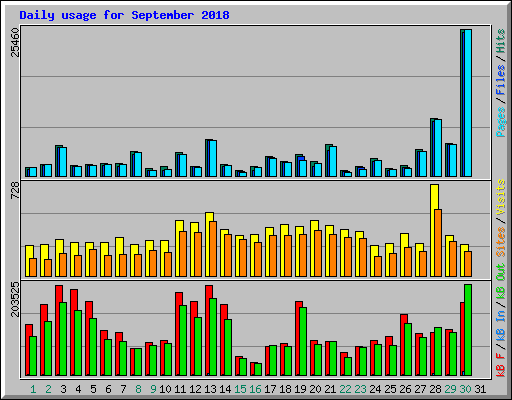Click day label 29 on the x-axis
Viewport: 512px width, 400px height.
pos(450,389)
